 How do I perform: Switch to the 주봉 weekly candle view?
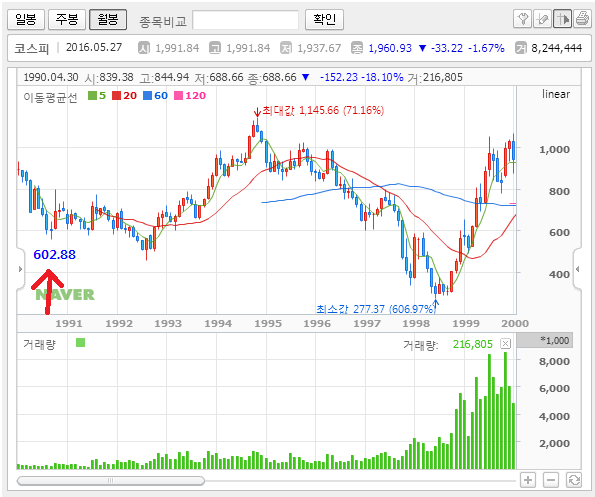pos(67,19)
